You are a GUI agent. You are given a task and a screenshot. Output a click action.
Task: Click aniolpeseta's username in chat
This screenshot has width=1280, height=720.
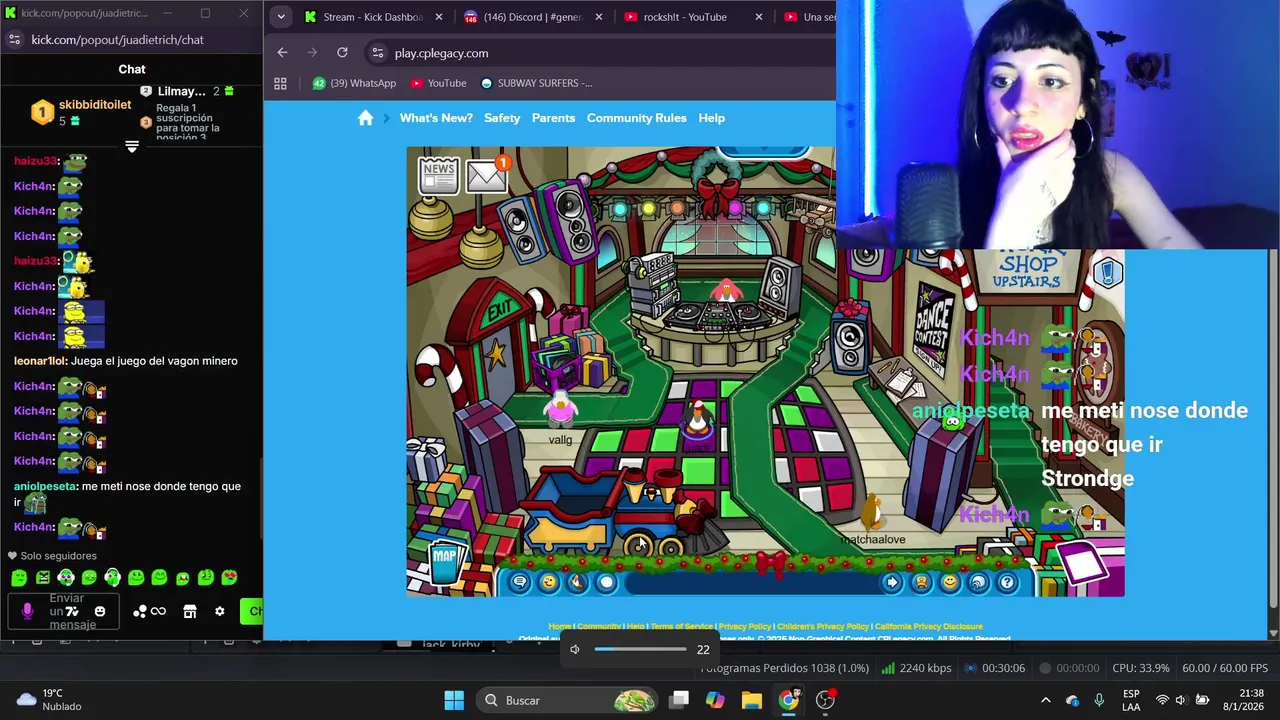(x=45, y=486)
